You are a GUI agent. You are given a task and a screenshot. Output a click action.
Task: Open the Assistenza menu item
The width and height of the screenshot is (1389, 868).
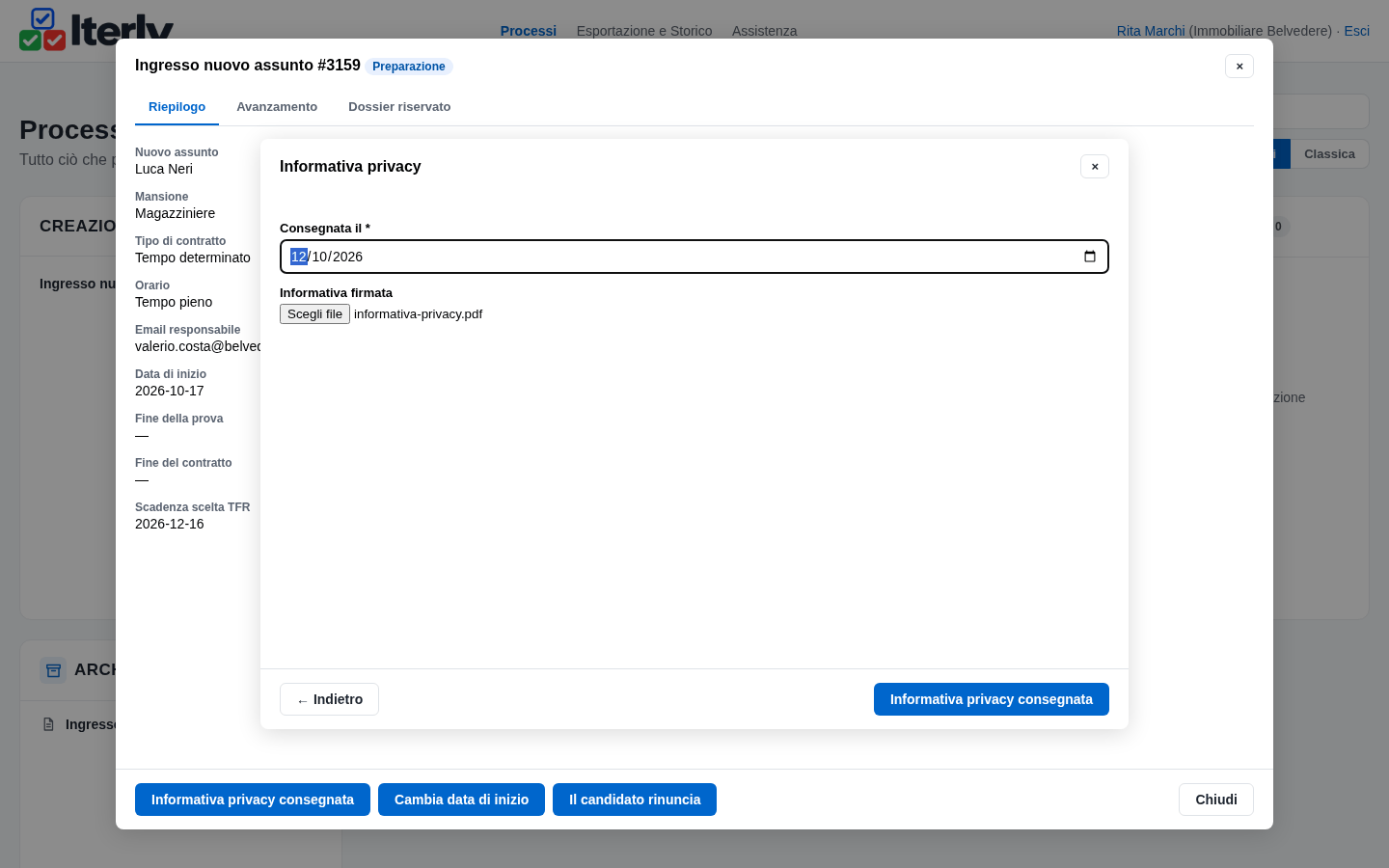764,31
